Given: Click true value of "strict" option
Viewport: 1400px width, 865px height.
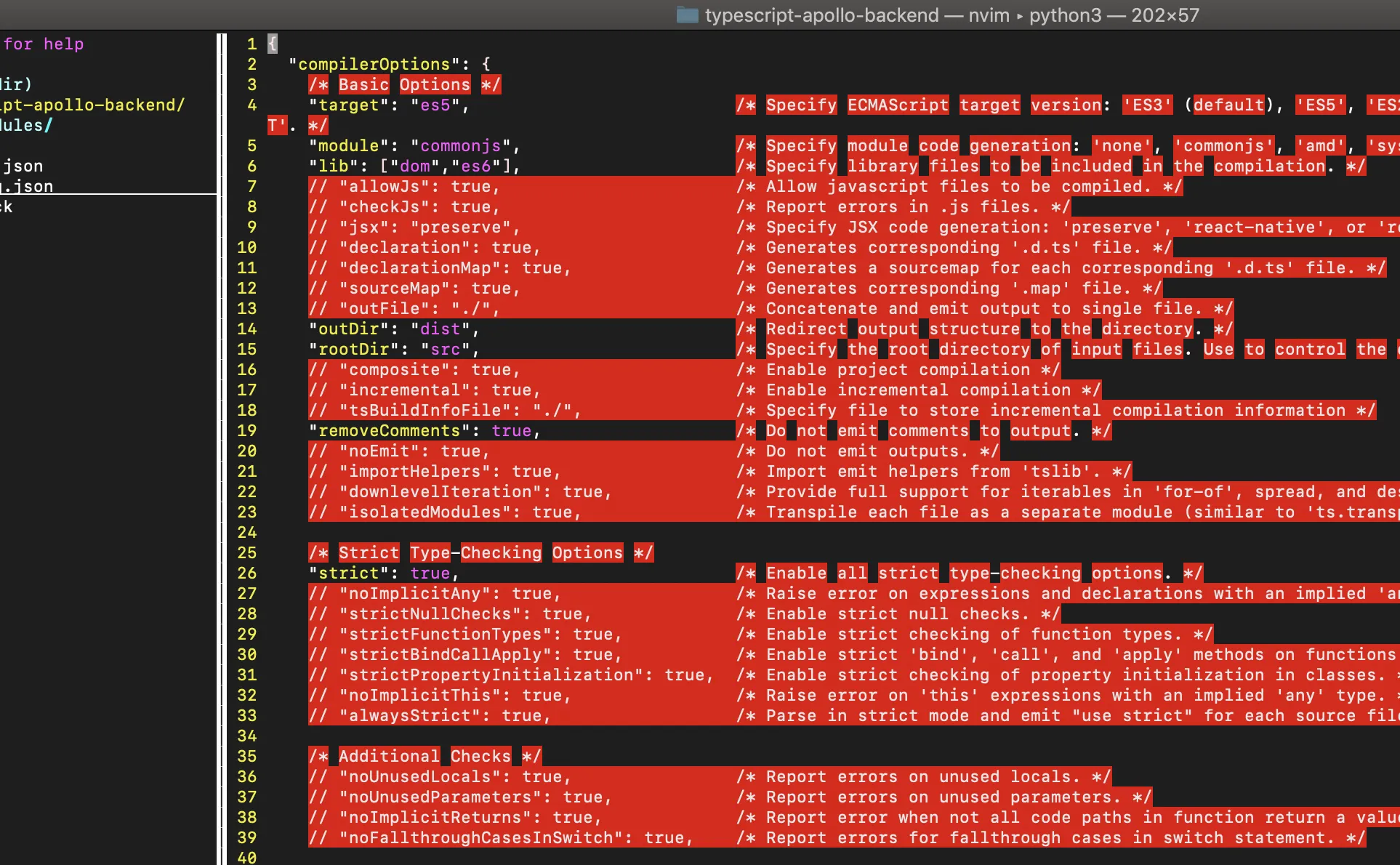Looking at the screenshot, I should [430, 573].
